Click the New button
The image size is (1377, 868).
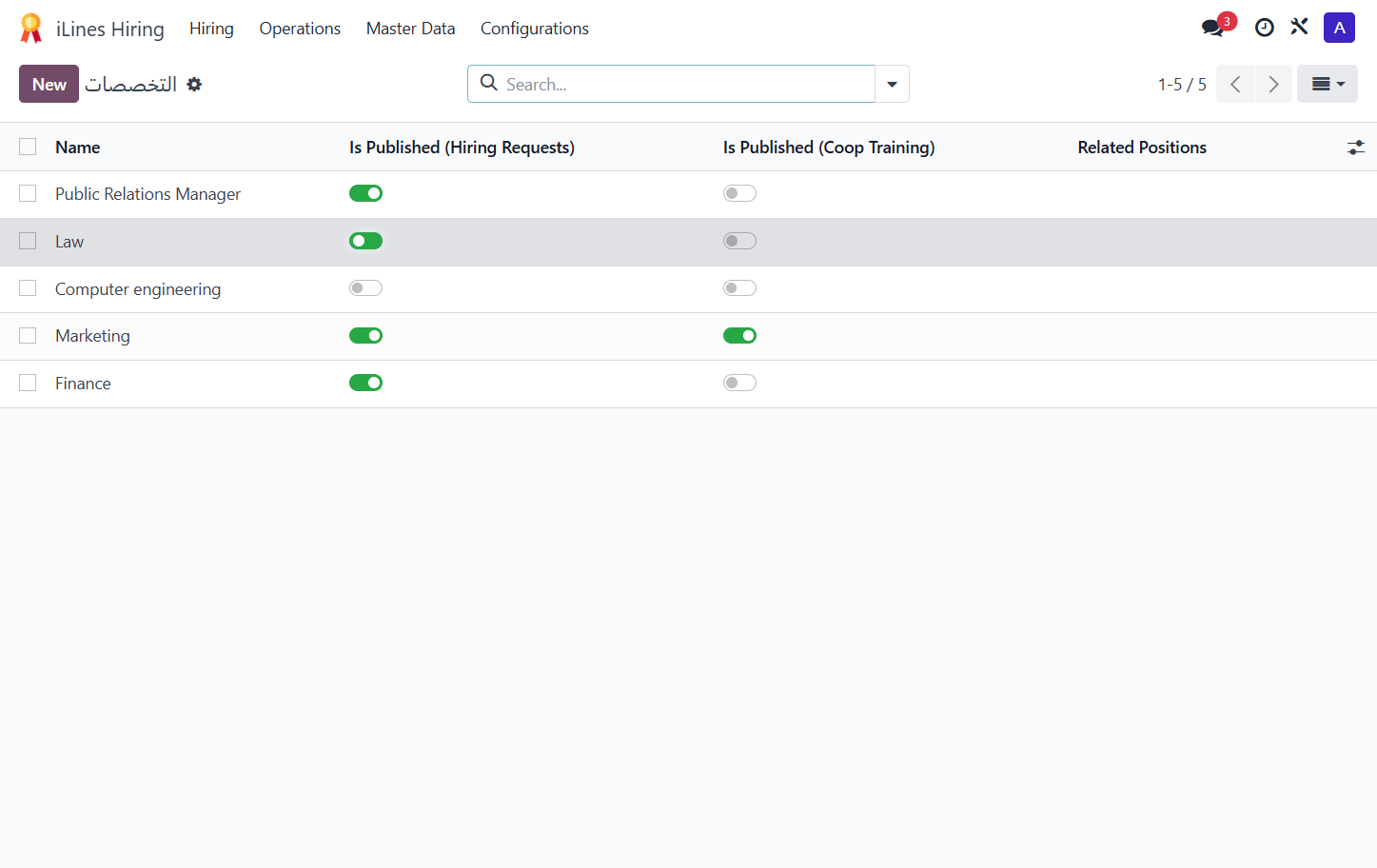point(49,84)
